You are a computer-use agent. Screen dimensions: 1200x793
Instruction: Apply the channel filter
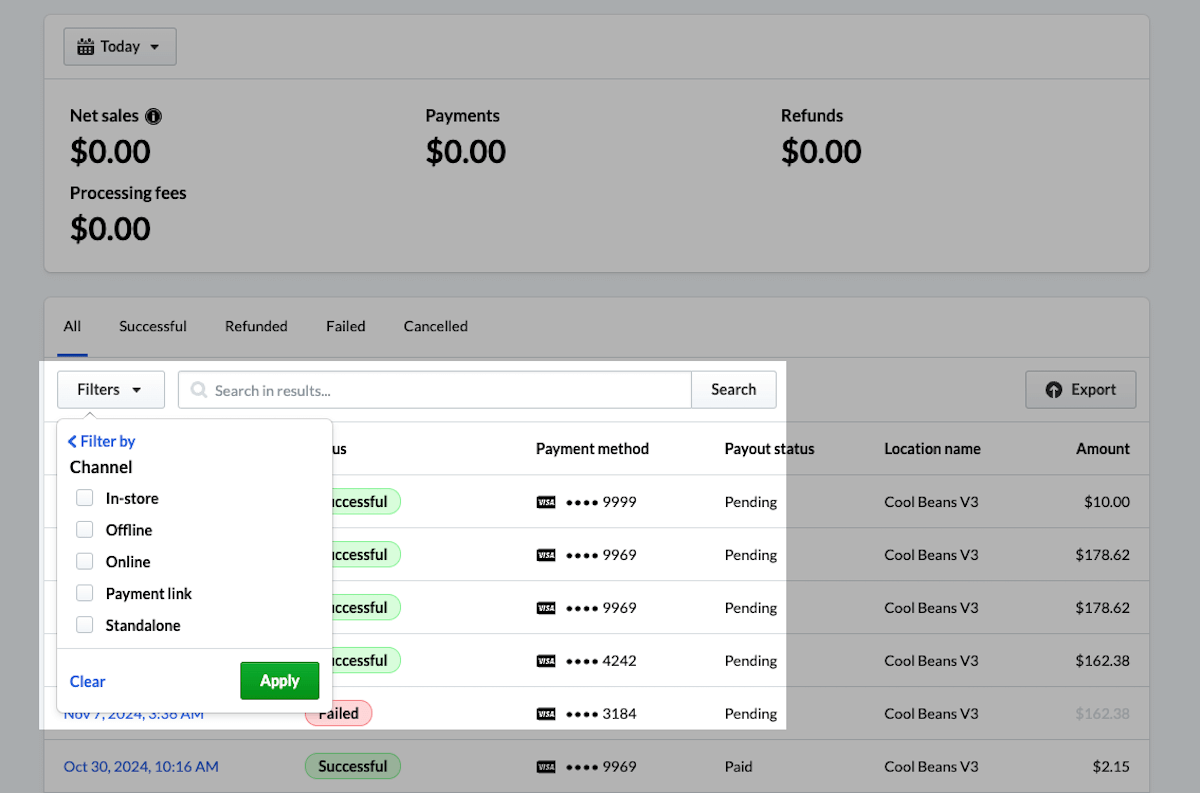(280, 681)
